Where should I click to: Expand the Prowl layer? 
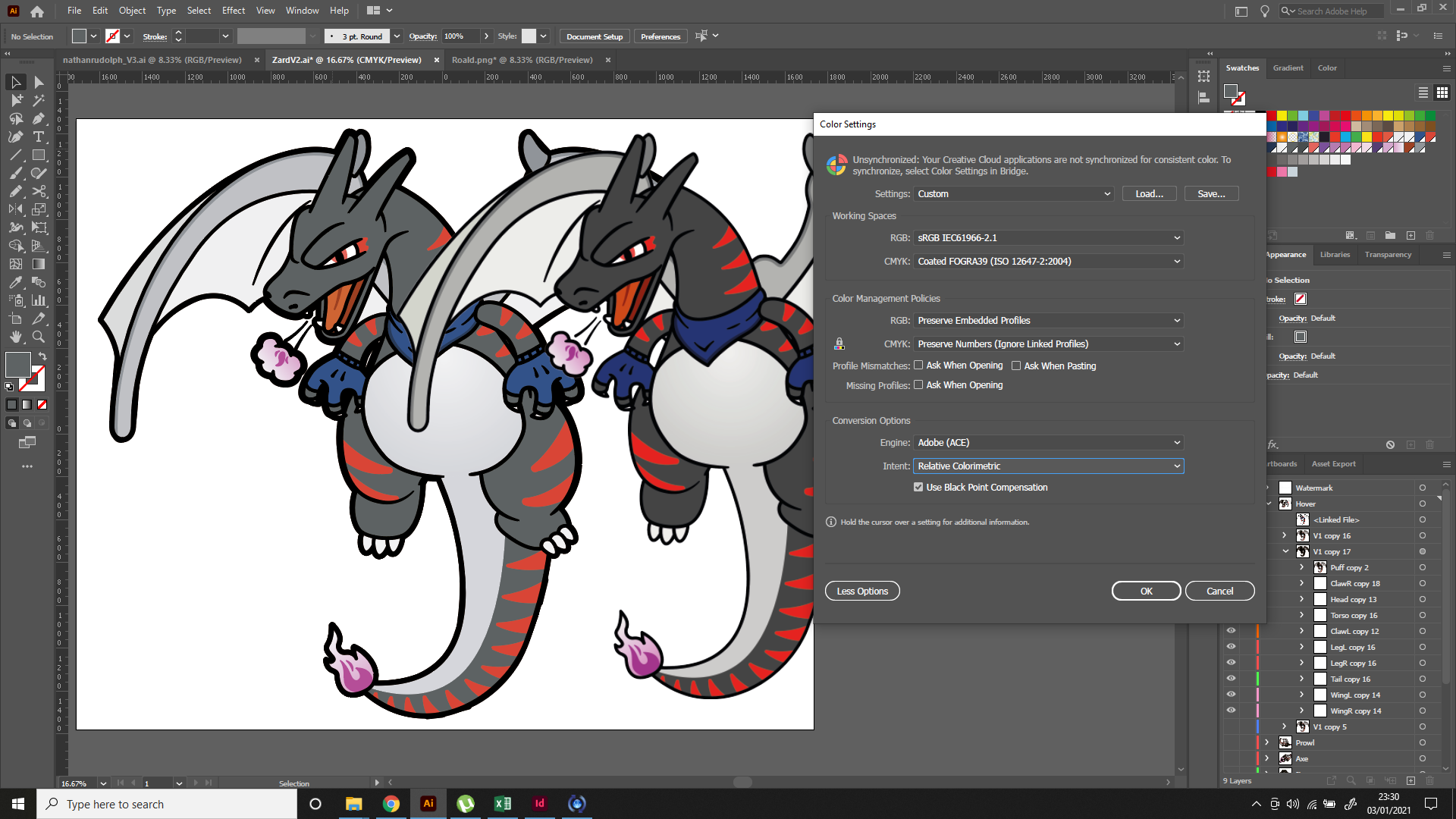1267,742
